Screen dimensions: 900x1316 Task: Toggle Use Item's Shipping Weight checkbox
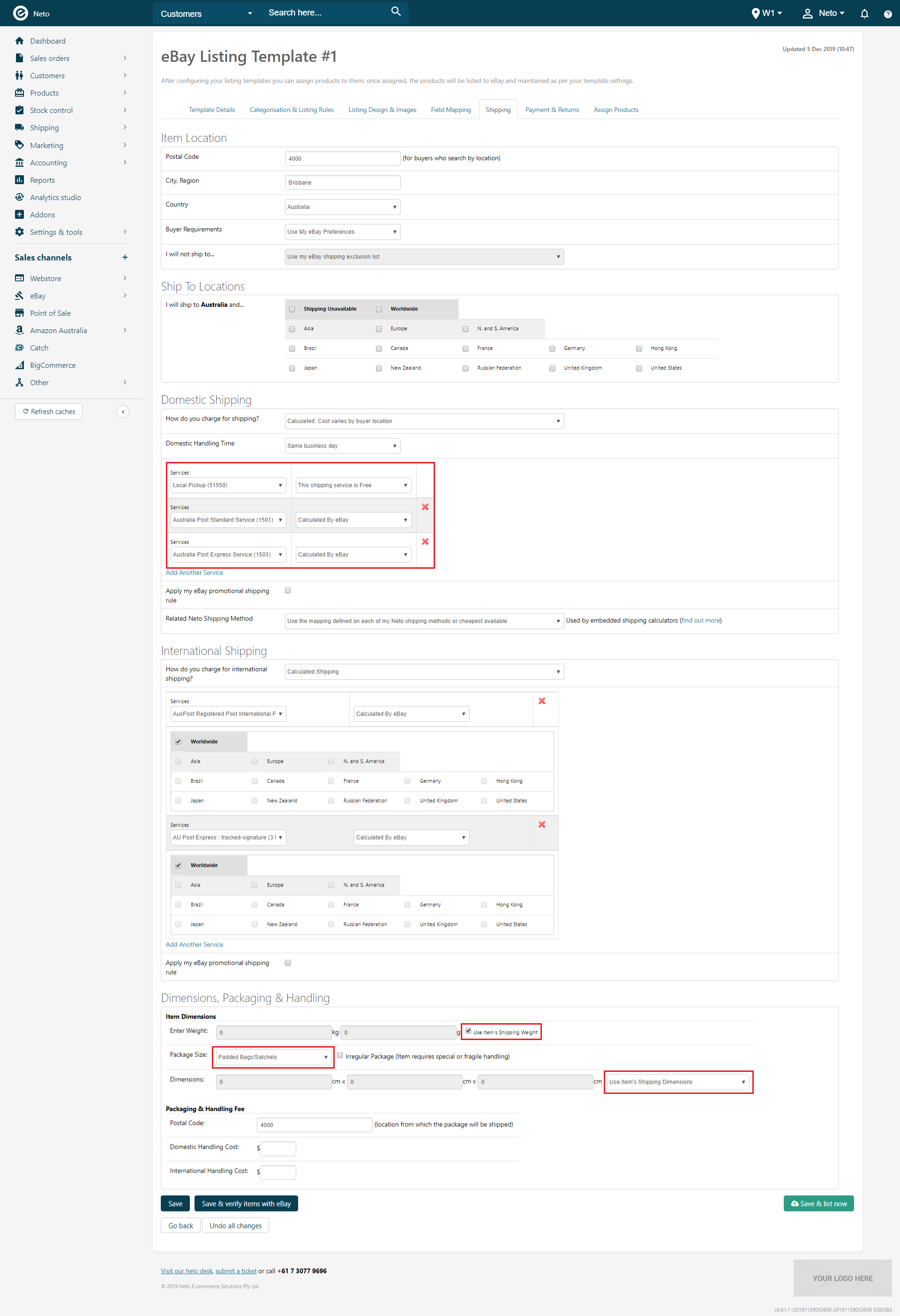click(468, 1031)
